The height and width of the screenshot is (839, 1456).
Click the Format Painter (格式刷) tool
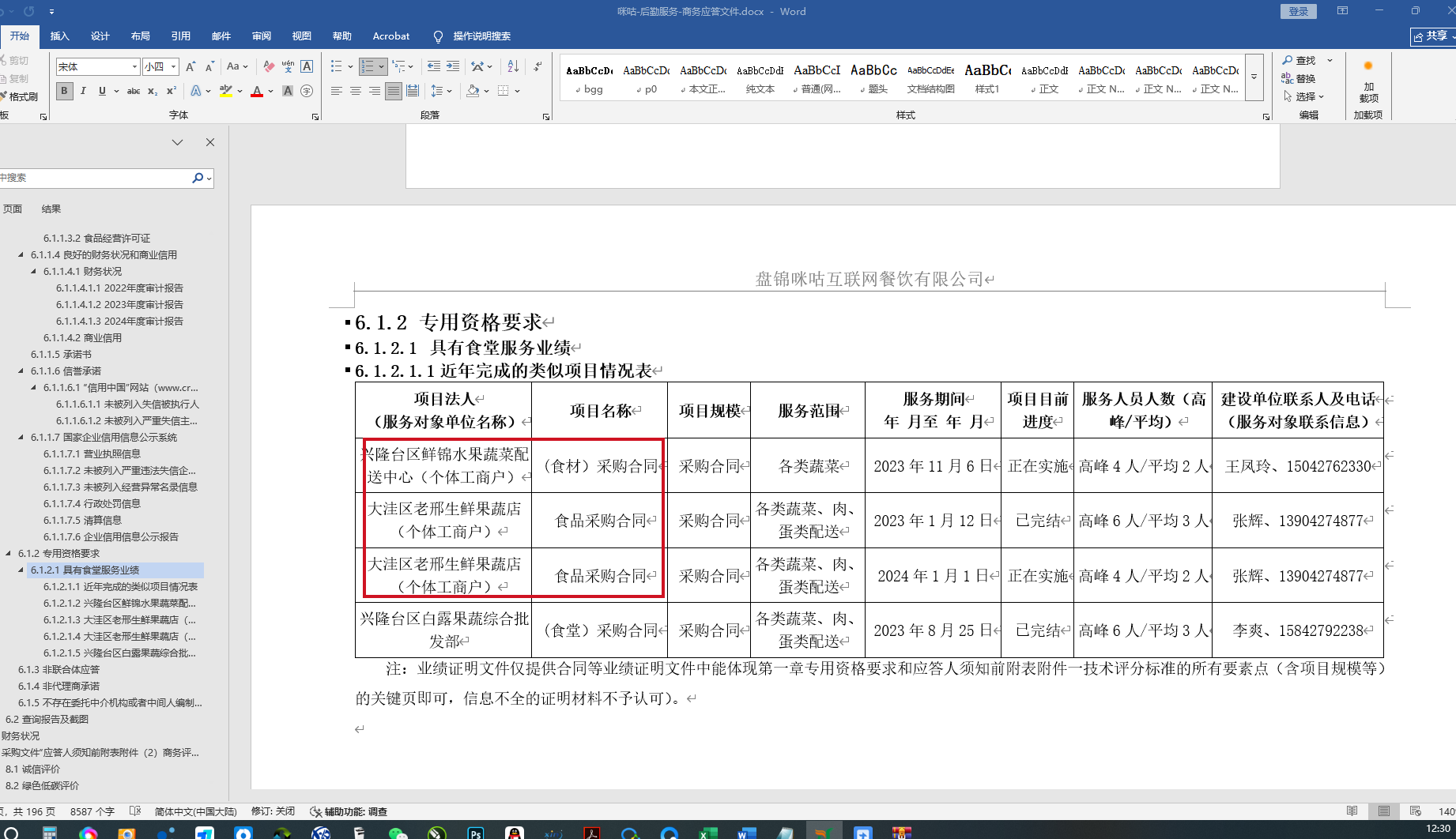[19, 96]
